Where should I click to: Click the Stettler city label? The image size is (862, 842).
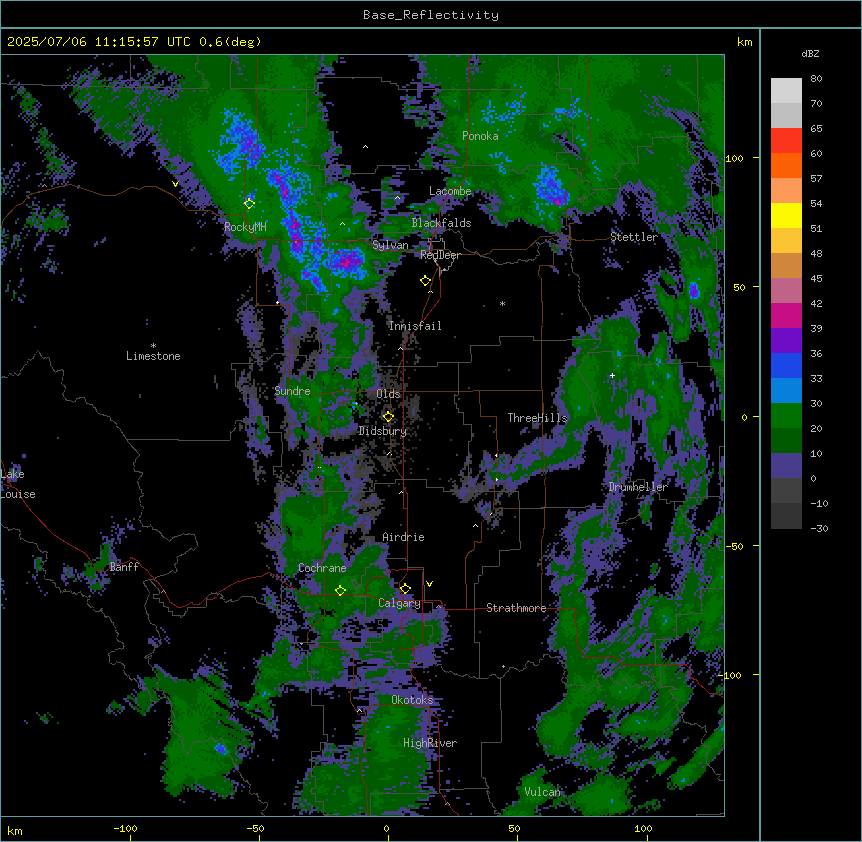(x=634, y=237)
